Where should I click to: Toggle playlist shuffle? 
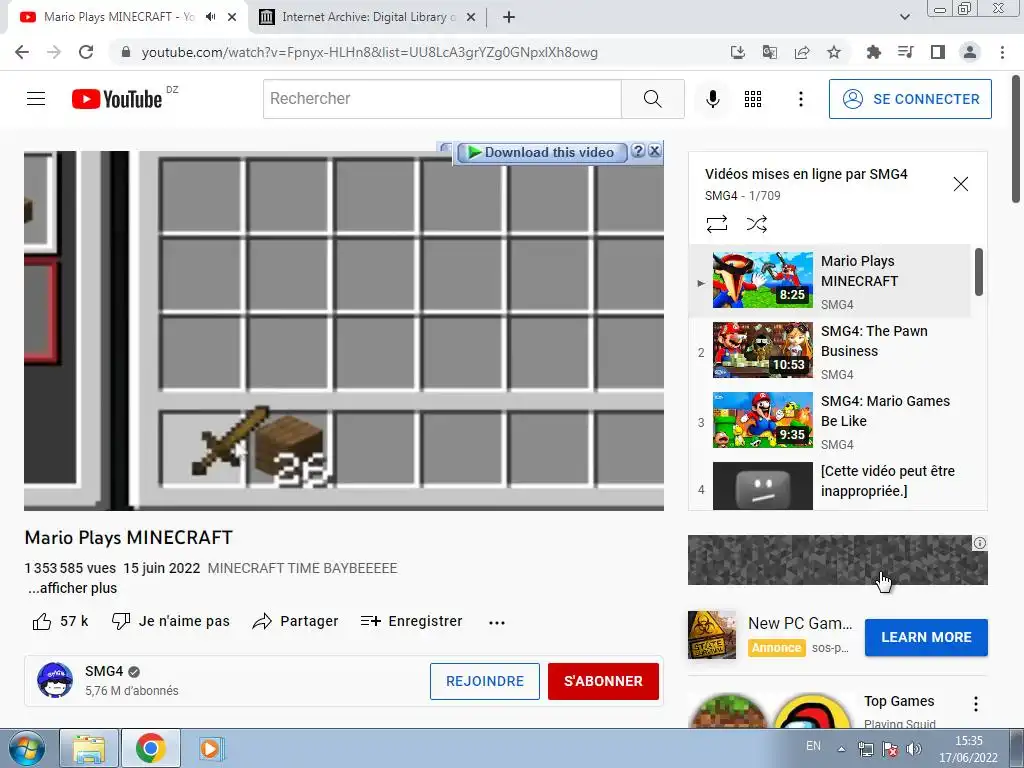click(756, 224)
